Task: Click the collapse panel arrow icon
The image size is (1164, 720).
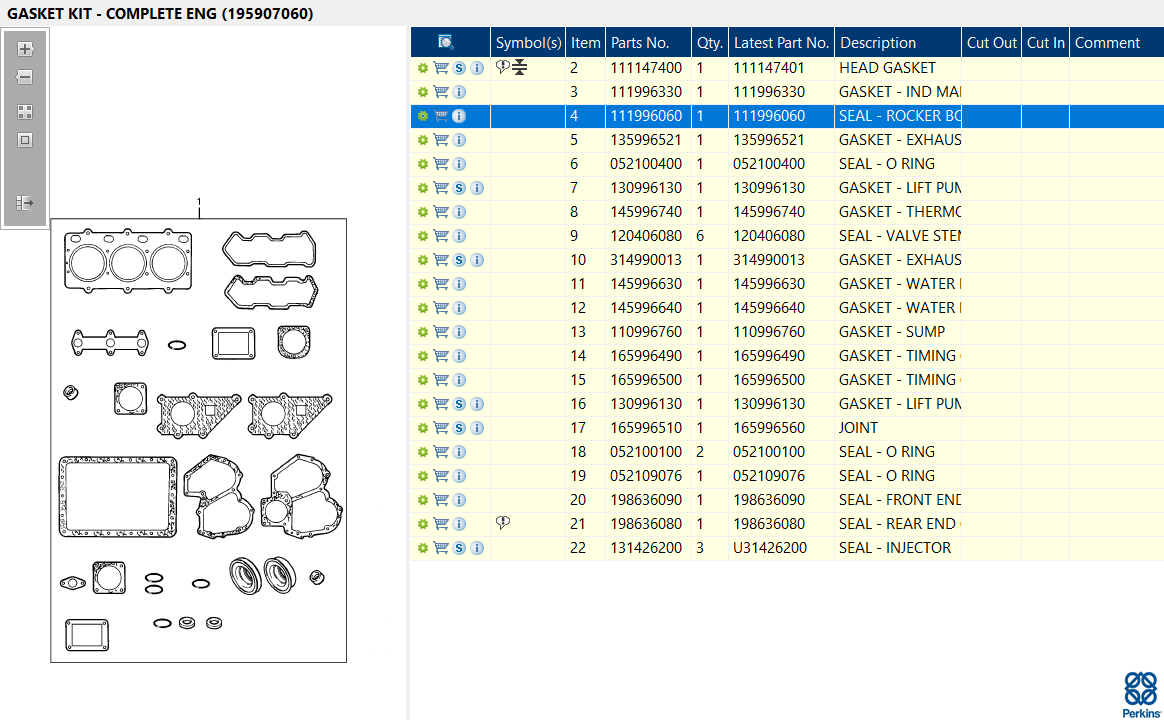Action: click(x=25, y=203)
